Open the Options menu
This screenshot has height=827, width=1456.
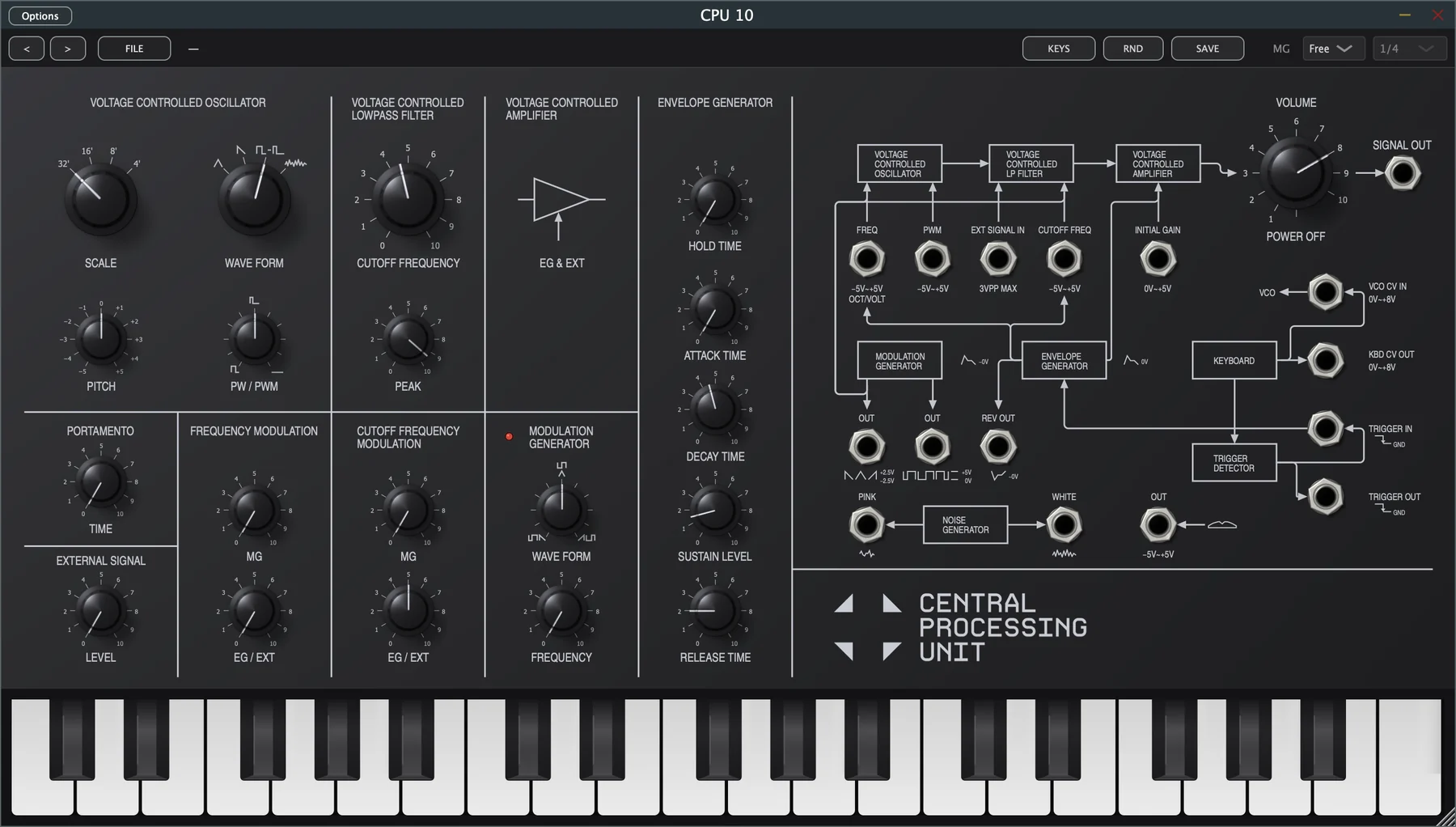coord(40,16)
